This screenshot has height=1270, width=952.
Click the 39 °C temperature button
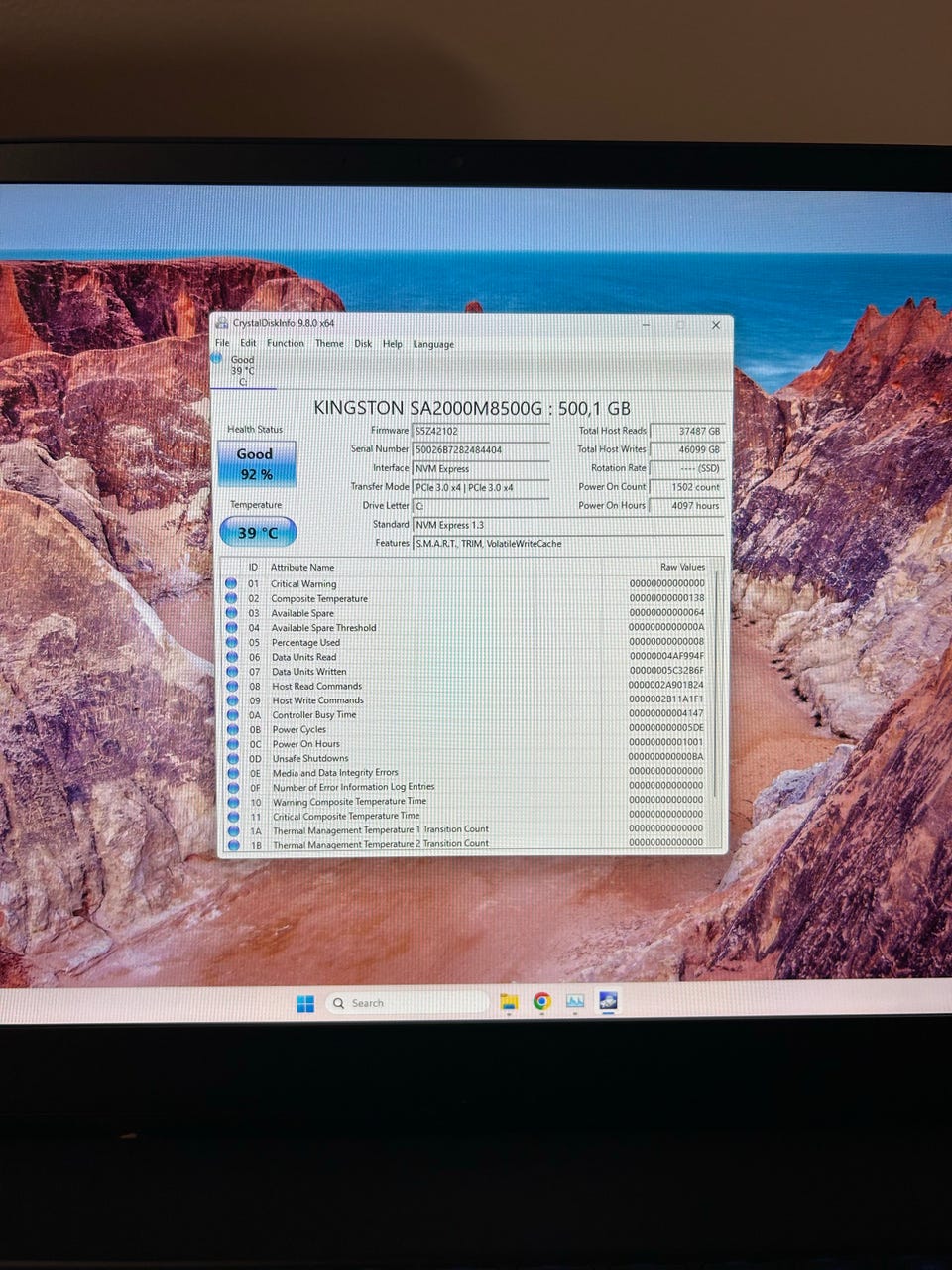click(x=258, y=532)
